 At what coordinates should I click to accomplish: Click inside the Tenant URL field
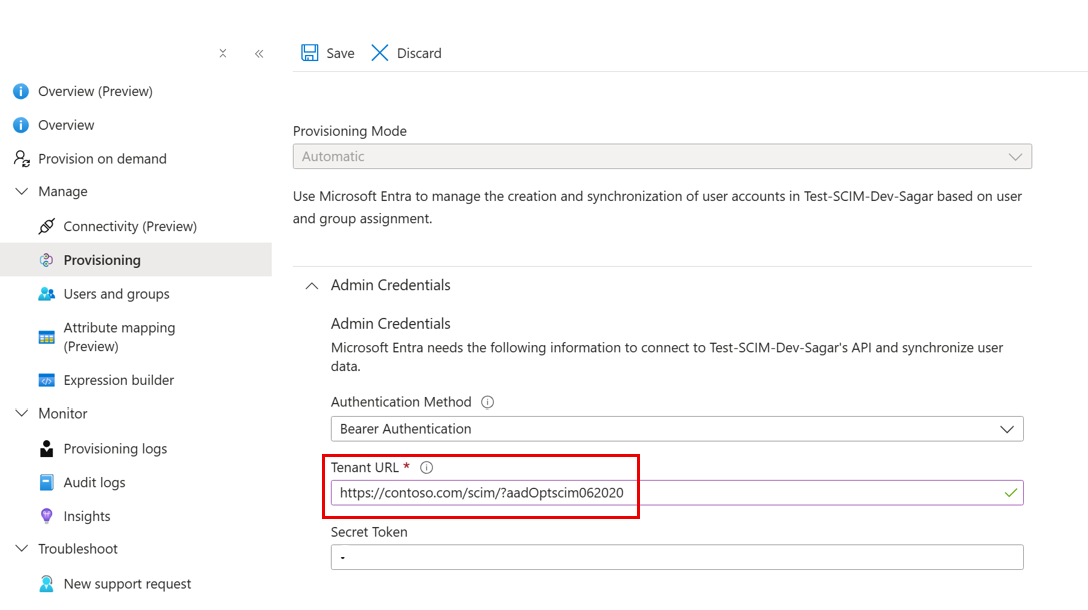pyautogui.click(x=677, y=493)
